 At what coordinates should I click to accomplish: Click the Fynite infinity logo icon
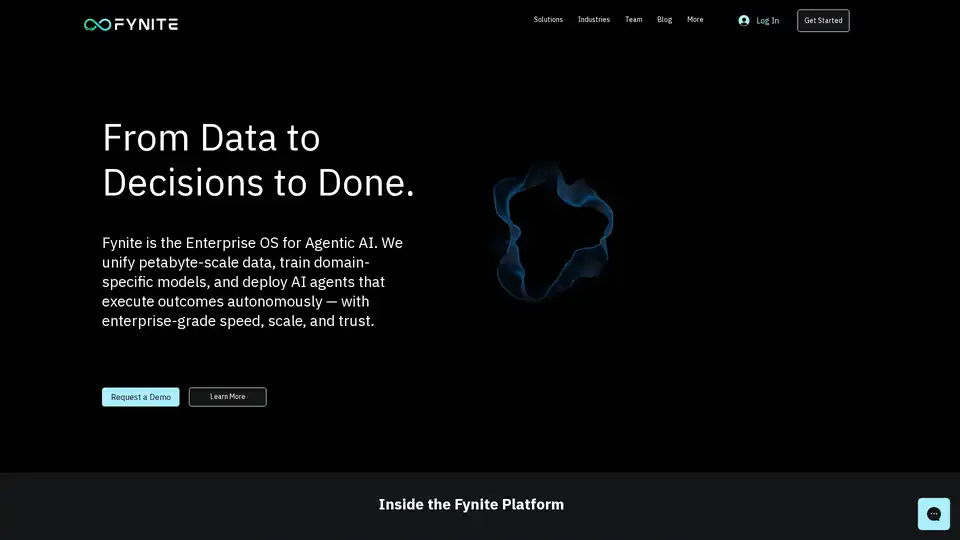point(97,24)
